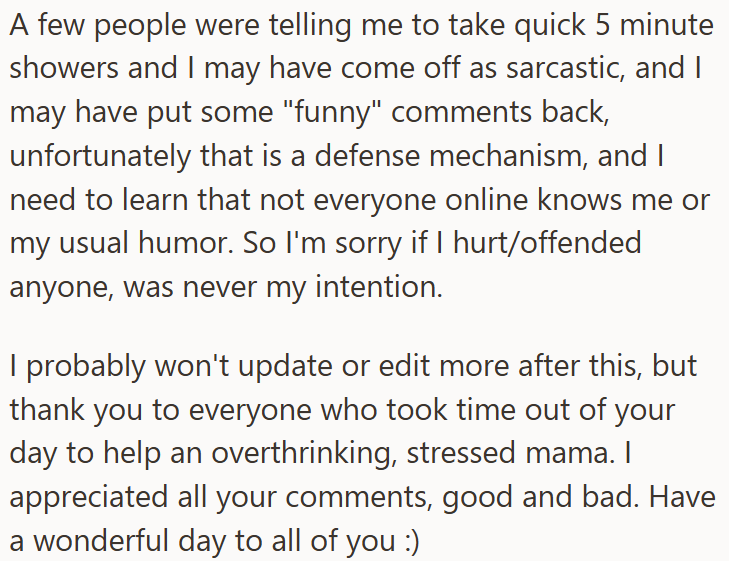Screen dimensions: 729x561
Task: Click the phrase "defense mechanism"
Action: (449, 156)
